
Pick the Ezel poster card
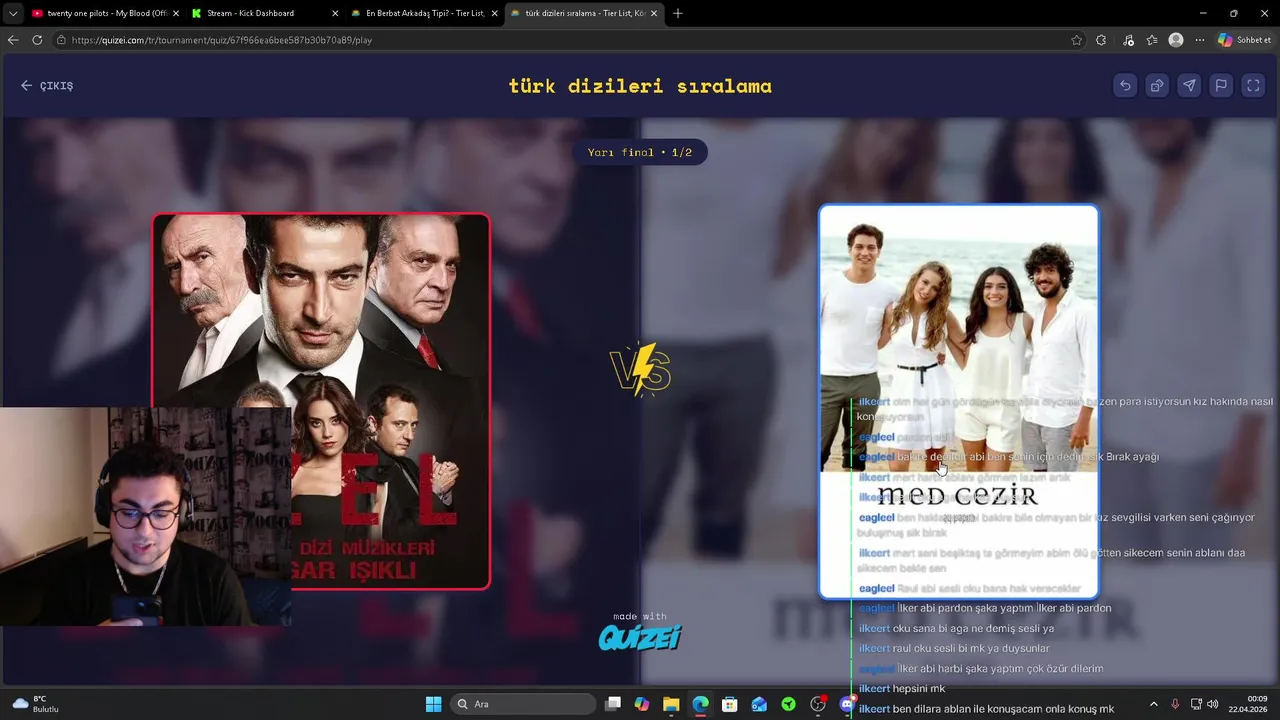[x=321, y=401]
